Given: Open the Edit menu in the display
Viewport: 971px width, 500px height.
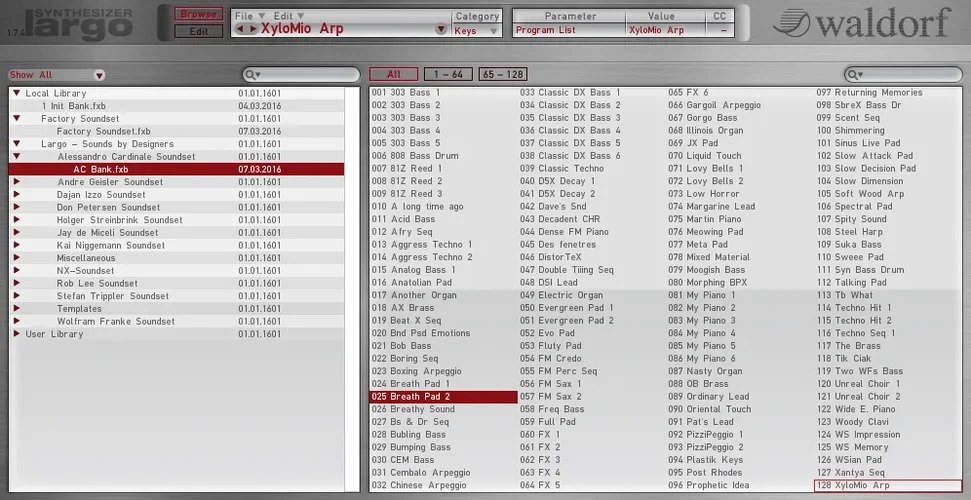Looking at the screenshot, I should (x=289, y=15).
